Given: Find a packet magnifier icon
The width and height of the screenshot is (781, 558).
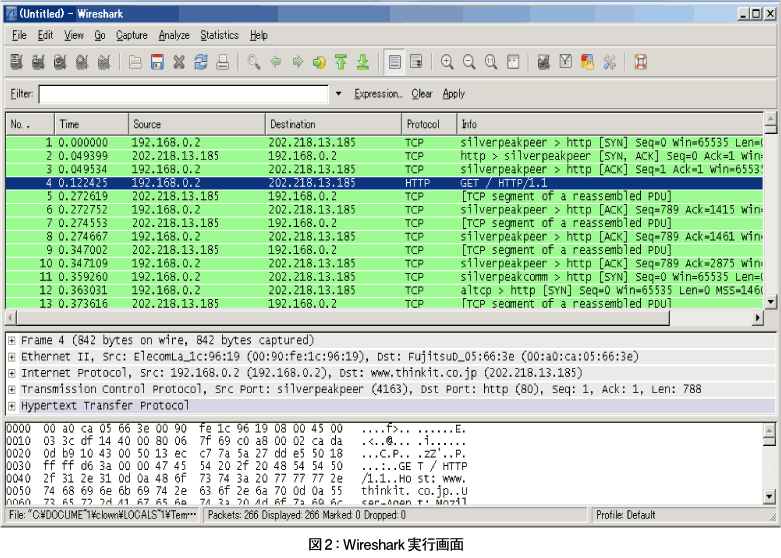Looking at the screenshot, I should pos(254,62).
